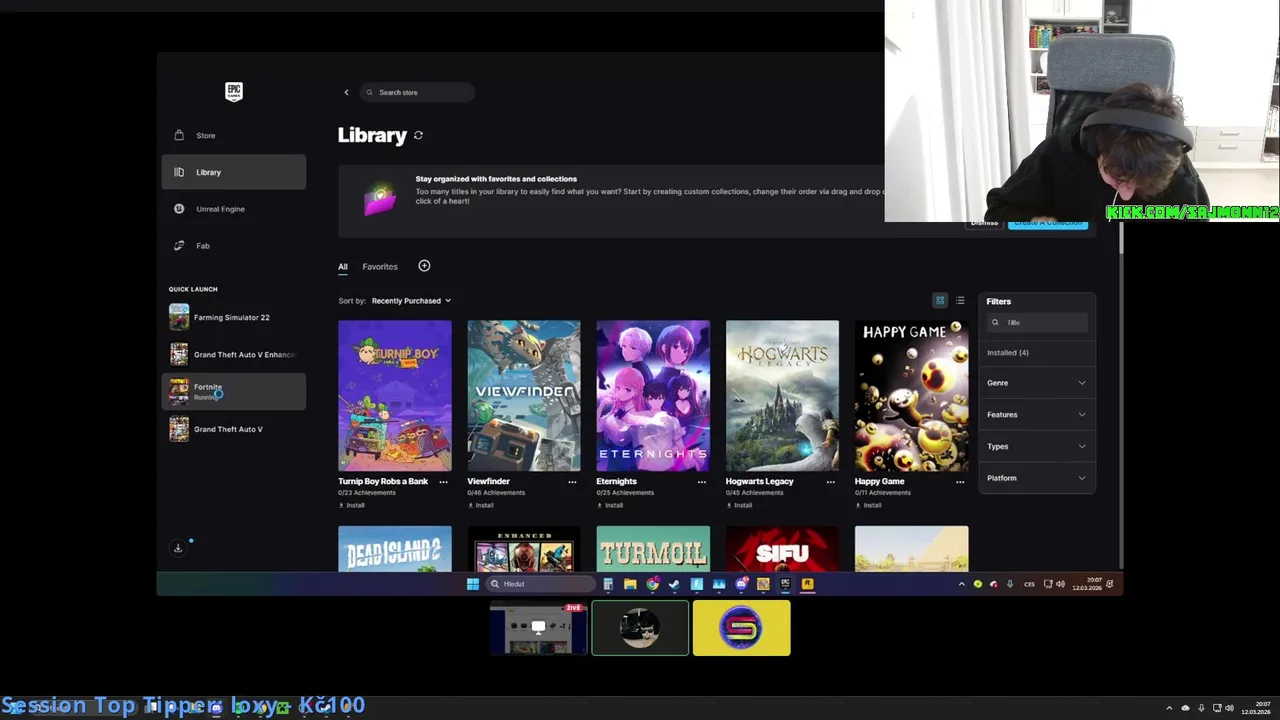The height and width of the screenshot is (720, 1280).
Task: Open the Downloads icon at sidebar bottom
Action: click(178, 547)
